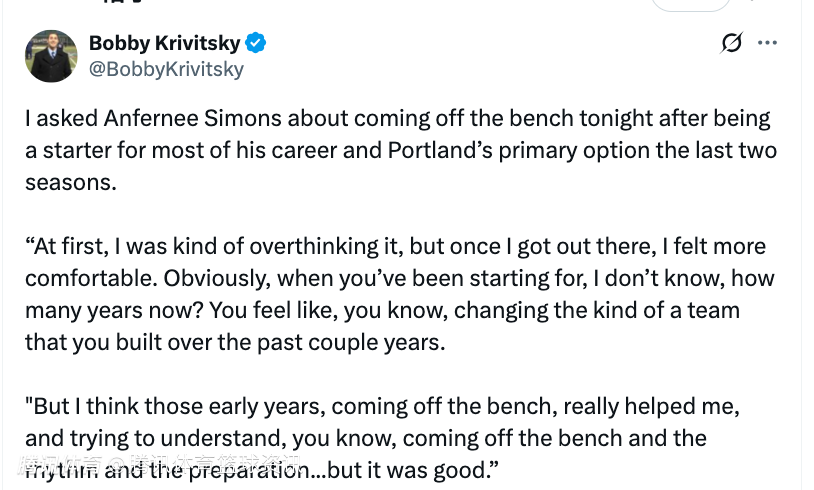Visit the @BobbyKrivitsky handle link
This screenshot has height=490, width=814.
click(x=166, y=69)
